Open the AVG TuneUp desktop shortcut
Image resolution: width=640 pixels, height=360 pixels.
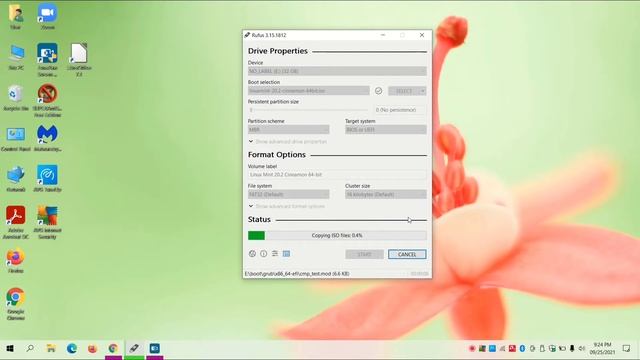coord(47,178)
